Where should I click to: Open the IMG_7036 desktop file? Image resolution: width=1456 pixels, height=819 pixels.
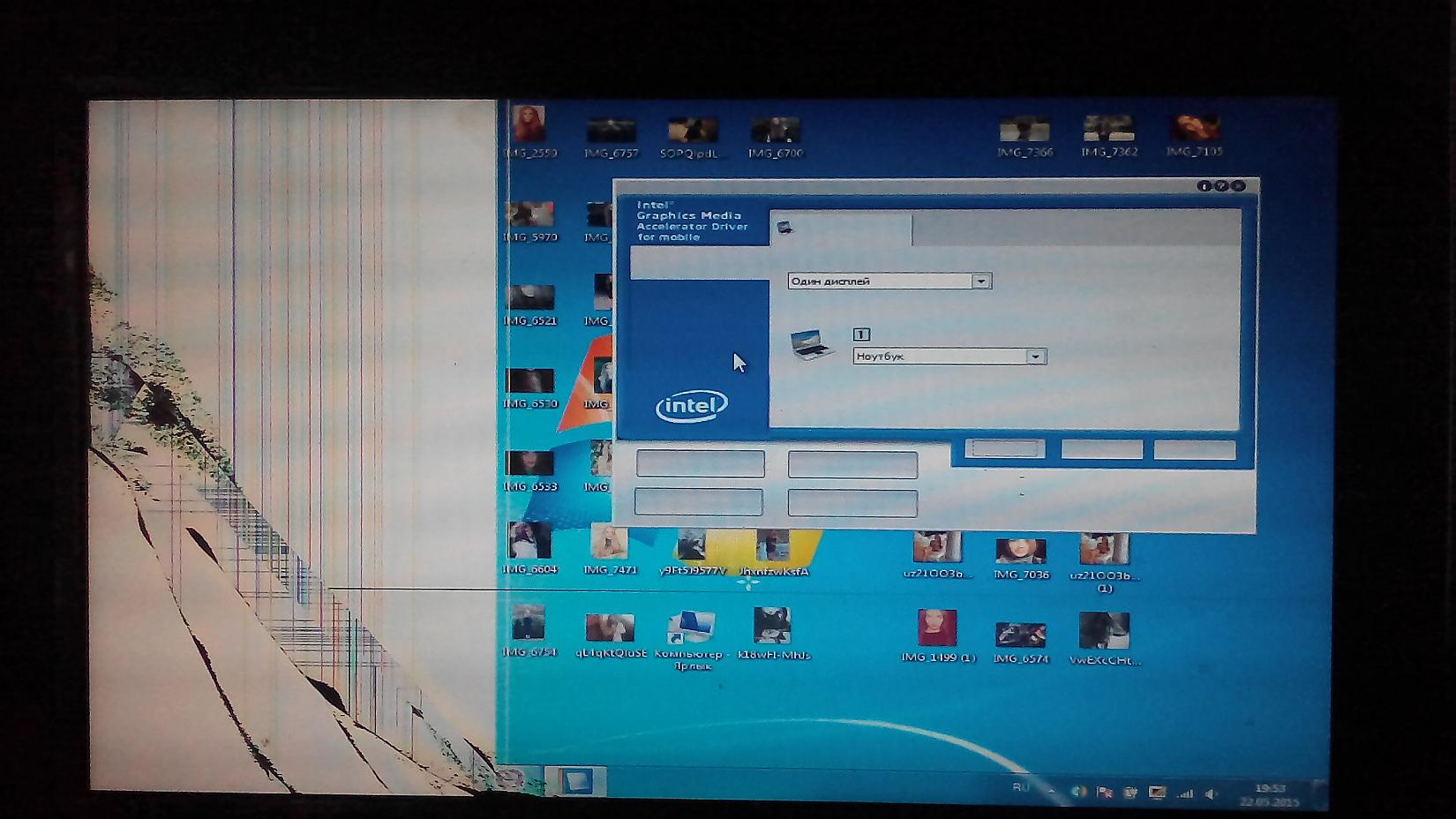click(1021, 553)
